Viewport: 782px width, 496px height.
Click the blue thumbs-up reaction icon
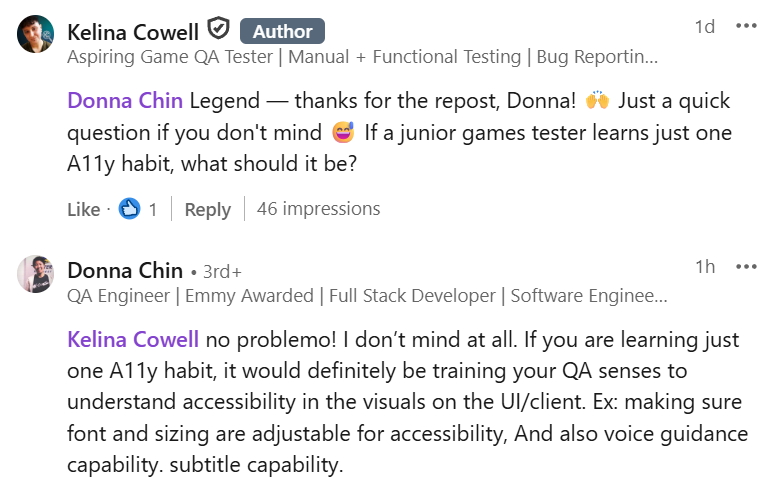(x=129, y=209)
